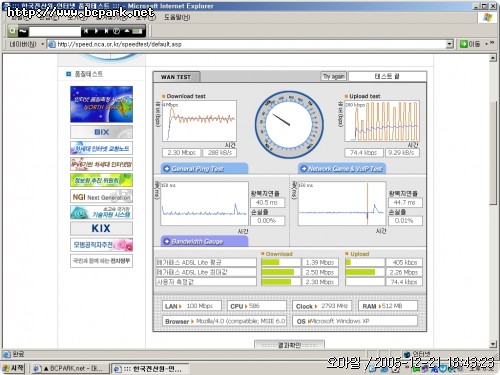Image resolution: width=500 pixels, height=375 pixels.
Task: Click the next track button in media toolbar
Action: tap(106, 31)
